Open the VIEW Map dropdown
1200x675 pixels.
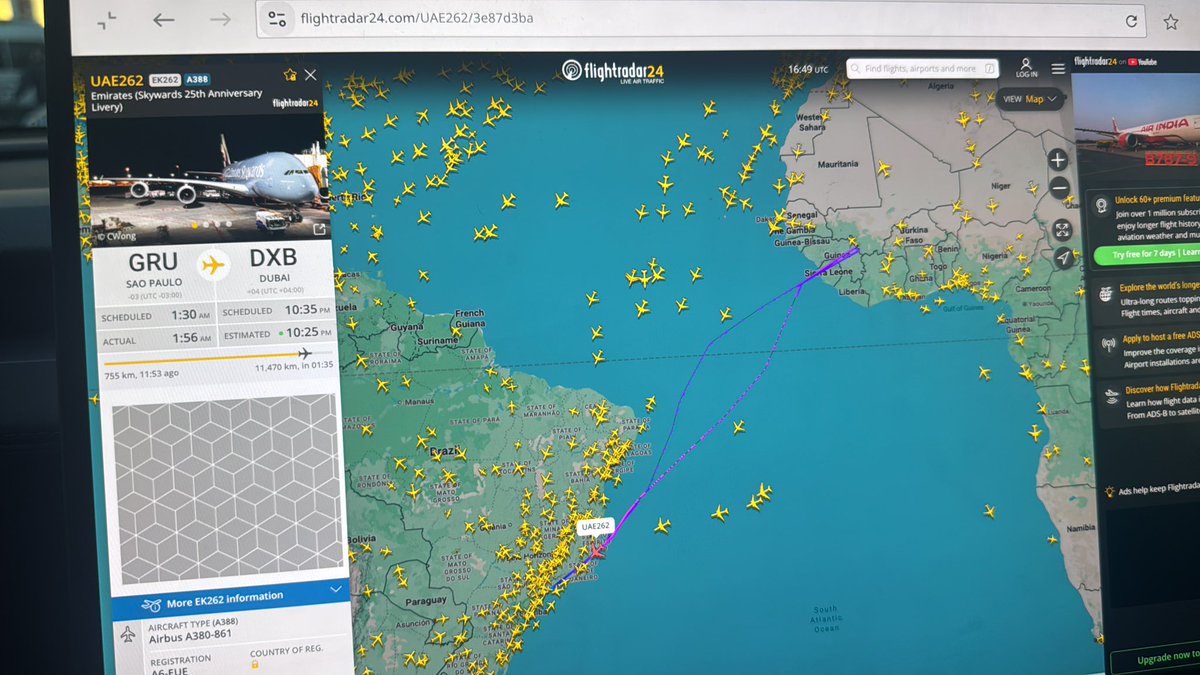1029,99
